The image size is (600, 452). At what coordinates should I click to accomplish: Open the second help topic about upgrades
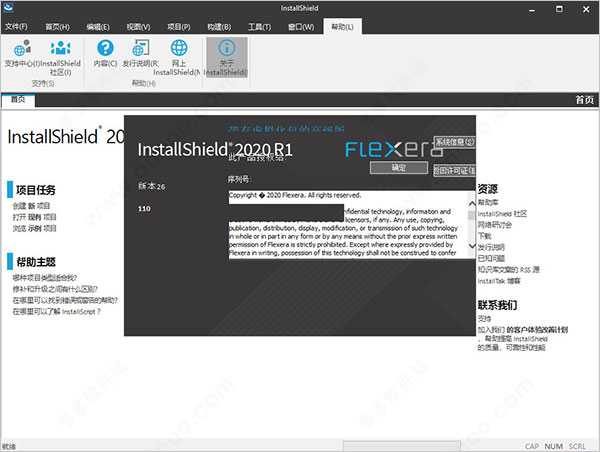tap(55, 289)
